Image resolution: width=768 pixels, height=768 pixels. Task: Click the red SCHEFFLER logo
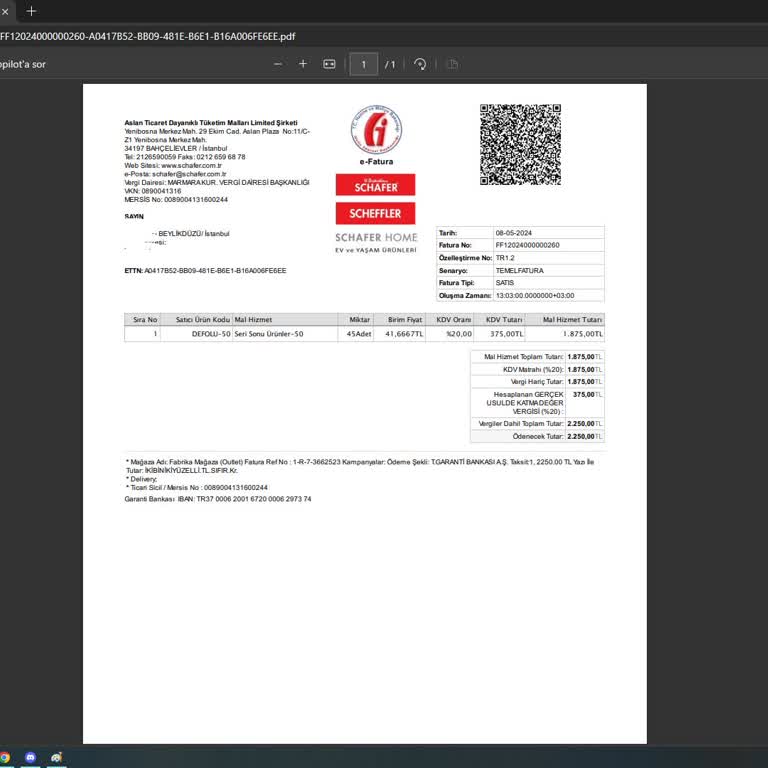376,213
